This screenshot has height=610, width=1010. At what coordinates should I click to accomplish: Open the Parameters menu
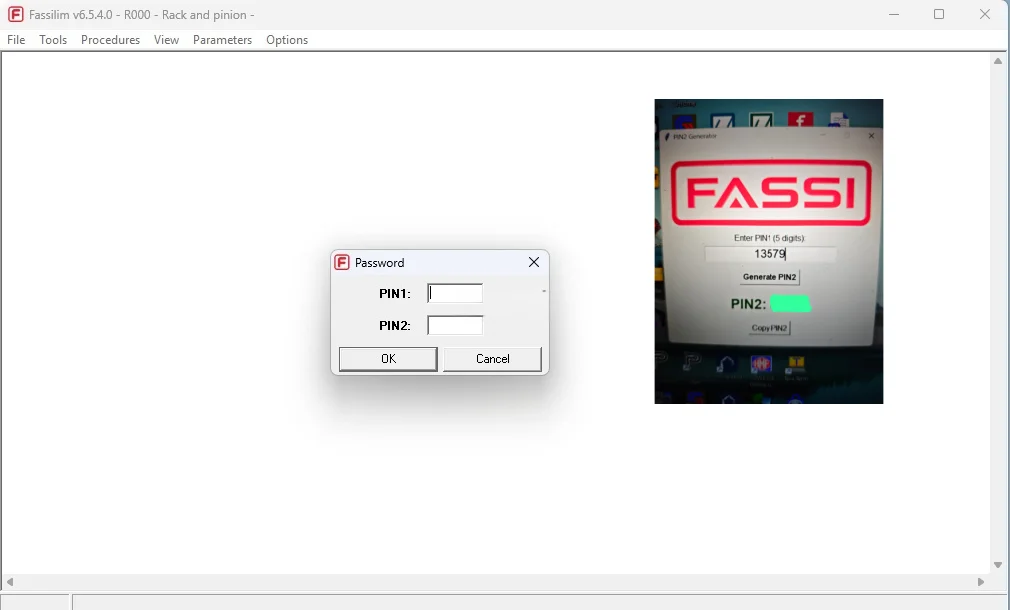coord(222,40)
